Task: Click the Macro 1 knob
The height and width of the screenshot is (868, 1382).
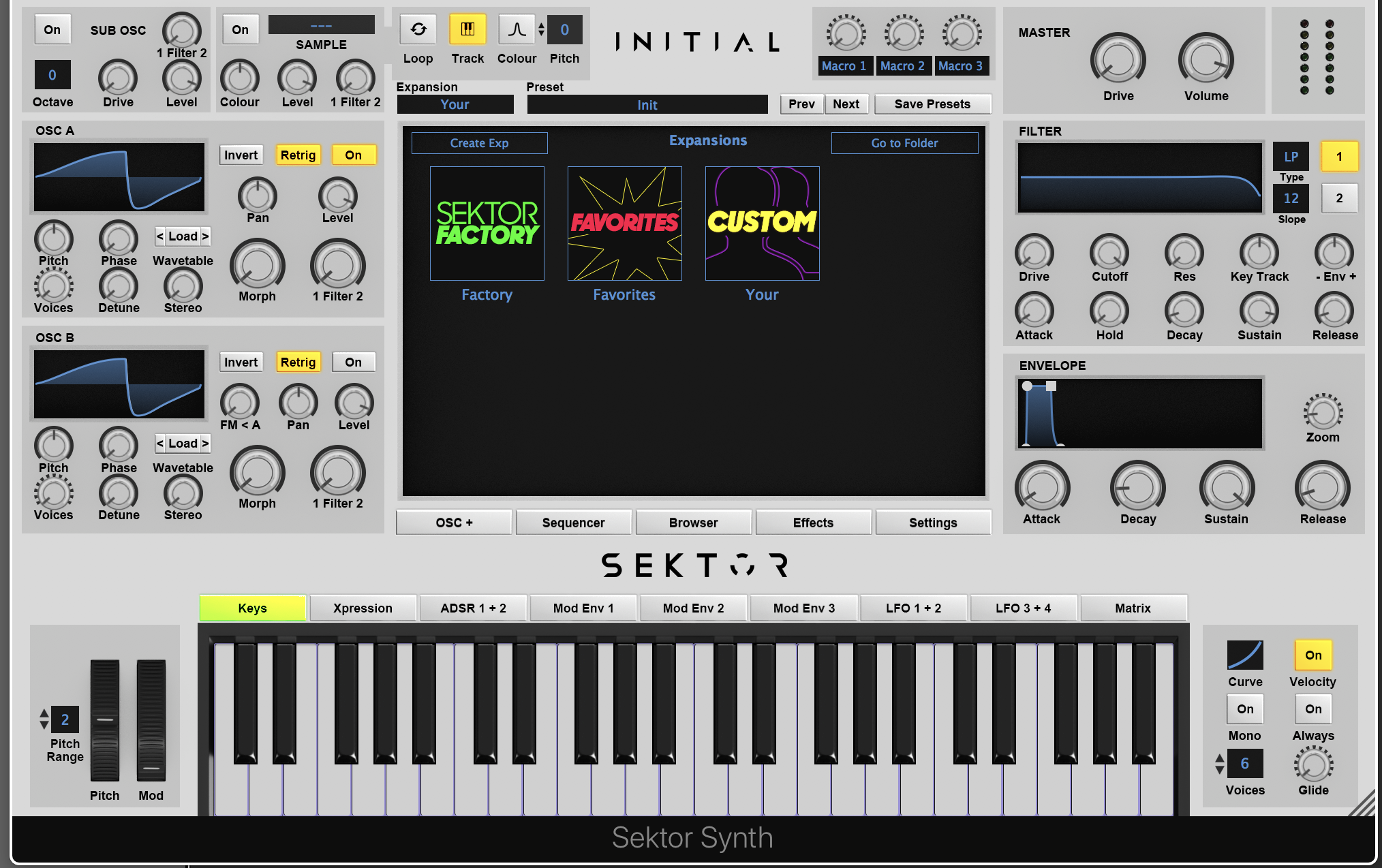Action: coord(846,34)
